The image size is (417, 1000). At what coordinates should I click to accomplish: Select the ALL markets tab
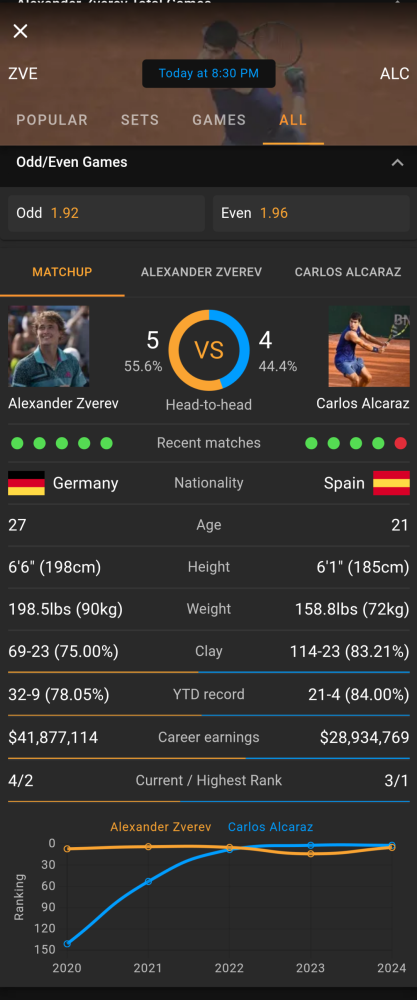(x=293, y=120)
